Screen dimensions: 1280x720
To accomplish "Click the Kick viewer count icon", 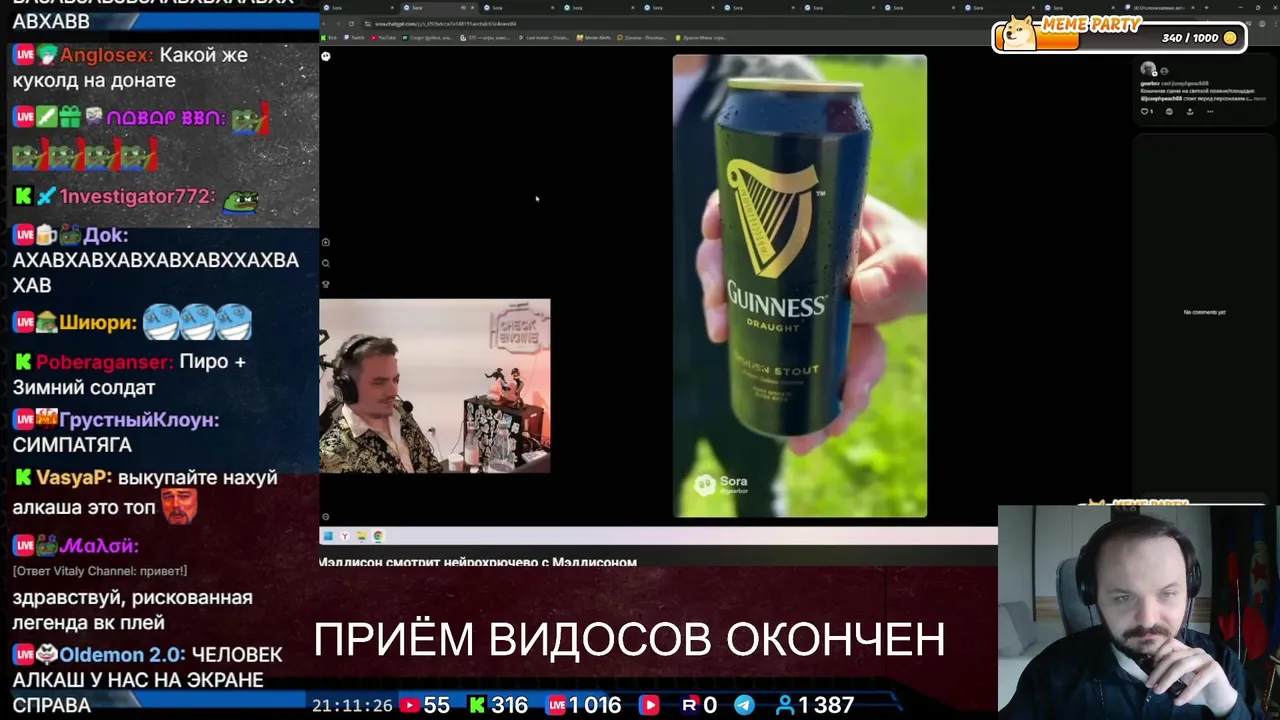I will pos(477,705).
